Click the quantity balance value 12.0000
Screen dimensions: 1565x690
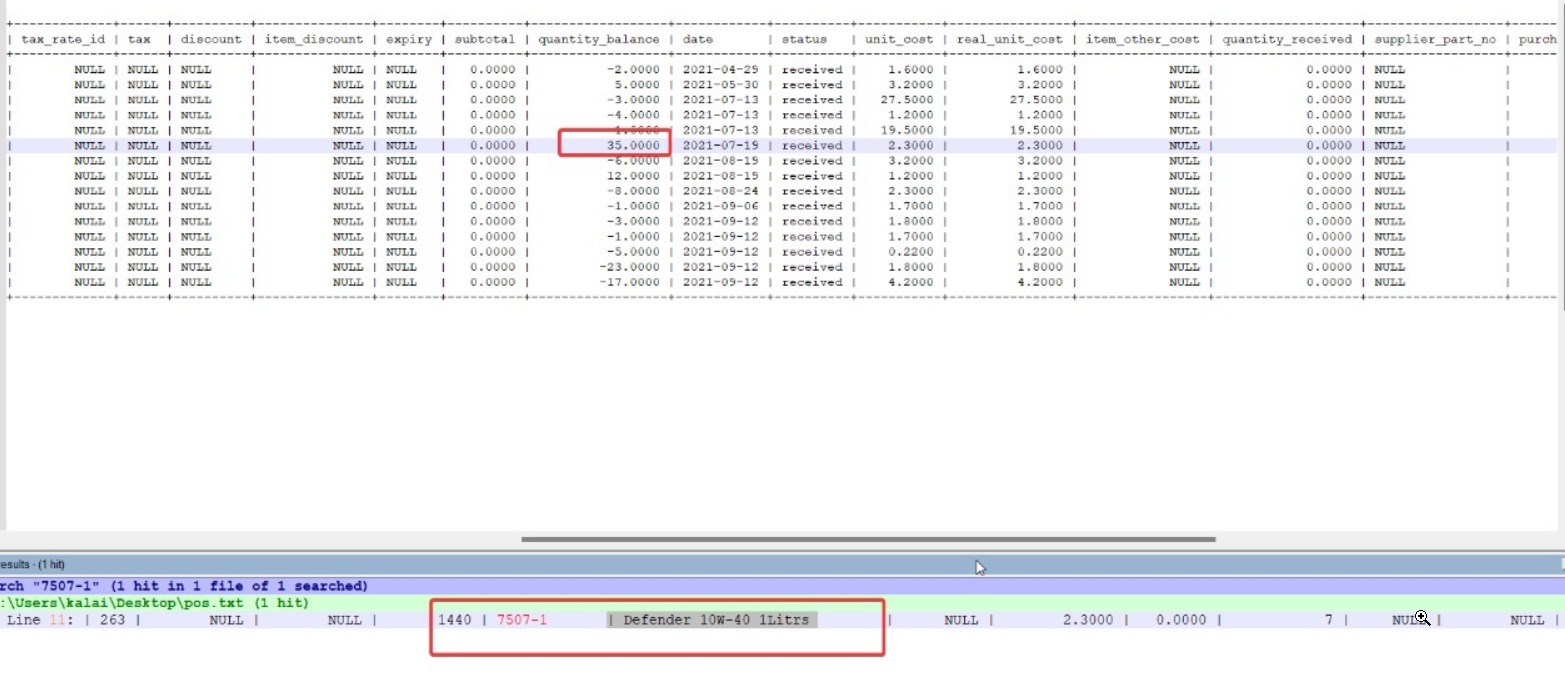point(632,176)
